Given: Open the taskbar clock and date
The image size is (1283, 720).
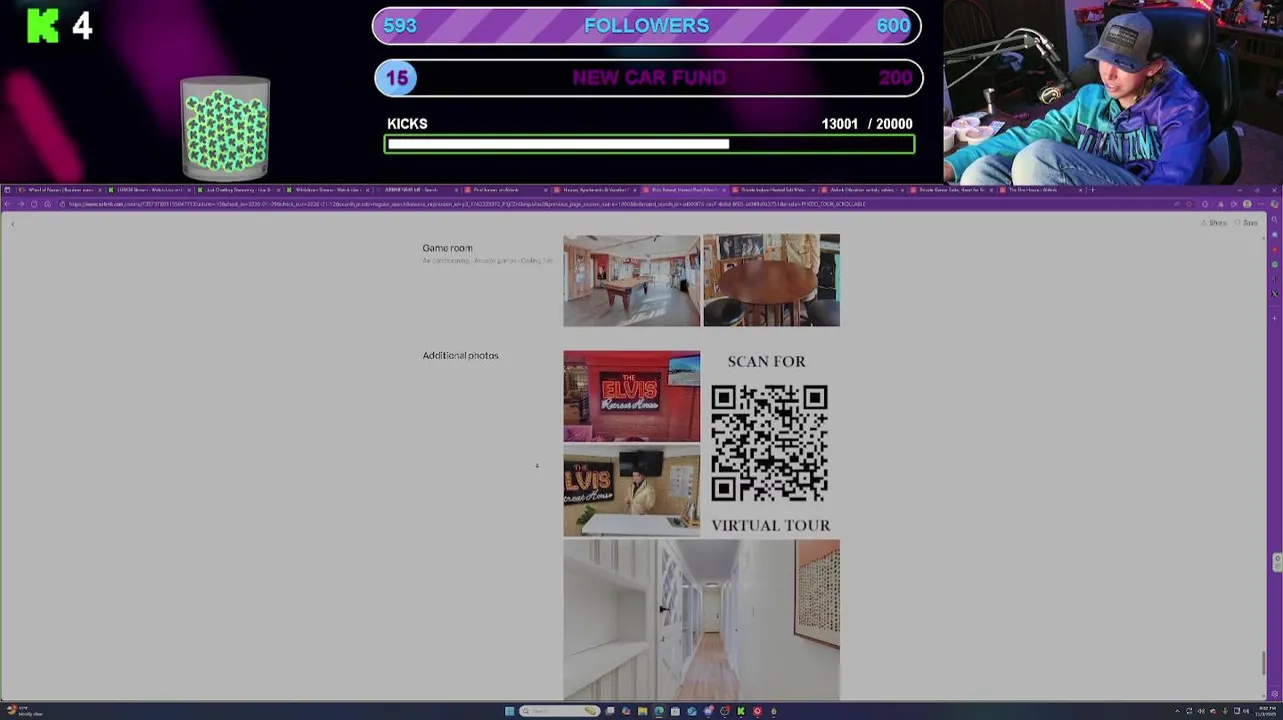Looking at the screenshot, I should pyautogui.click(x=1264, y=711).
